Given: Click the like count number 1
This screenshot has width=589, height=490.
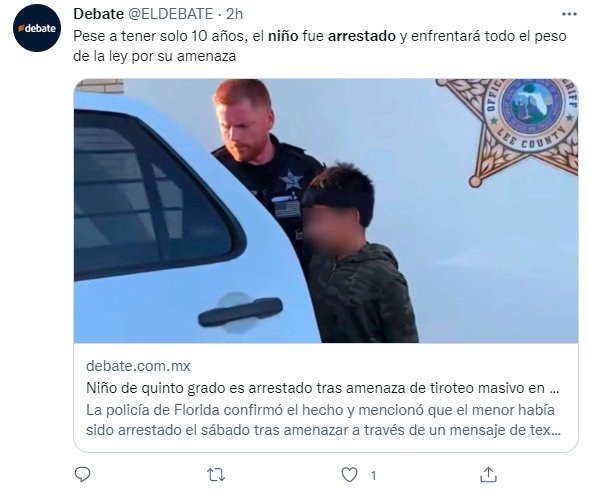Looking at the screenshot, I should click(373, 476).
